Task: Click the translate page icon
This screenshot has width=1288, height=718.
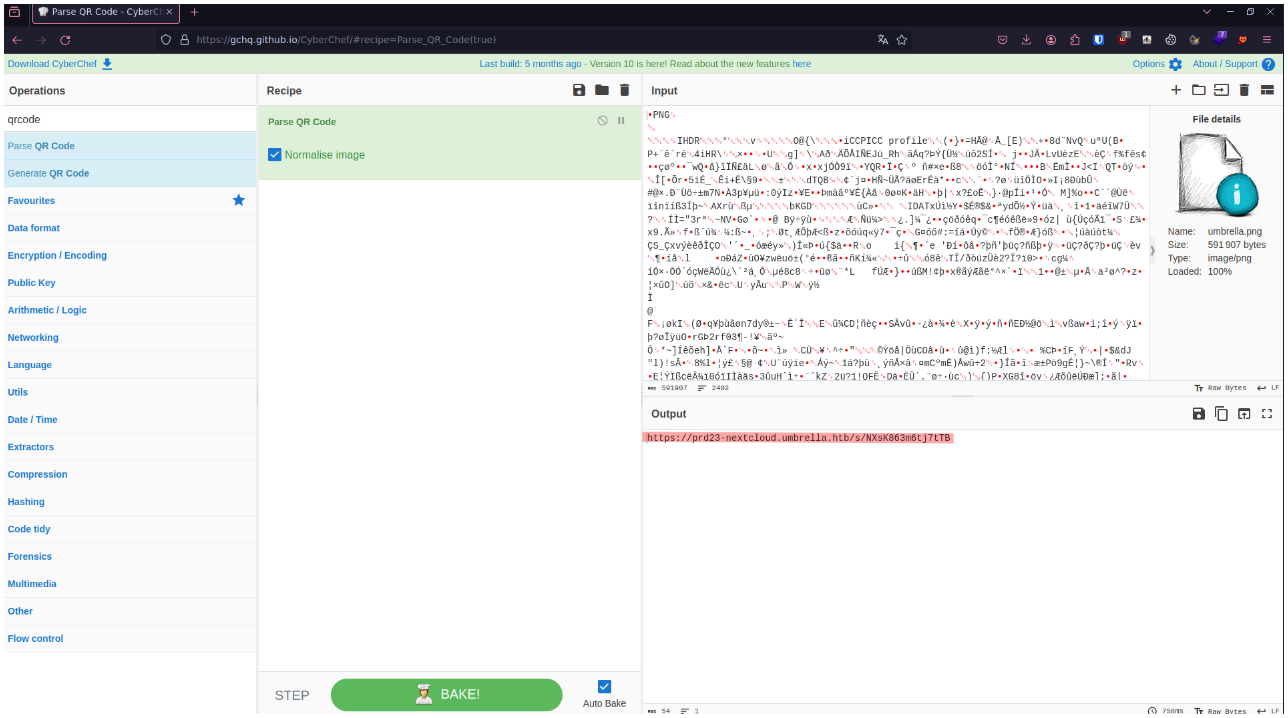Action: 883,40
